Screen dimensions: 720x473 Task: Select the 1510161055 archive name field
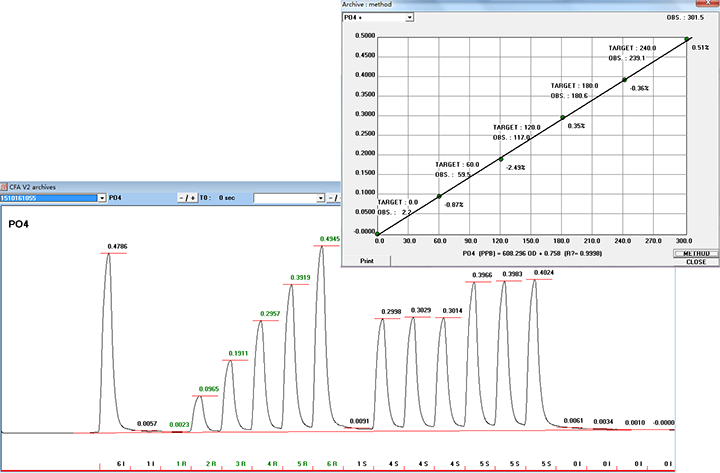[x=52, y=198]
